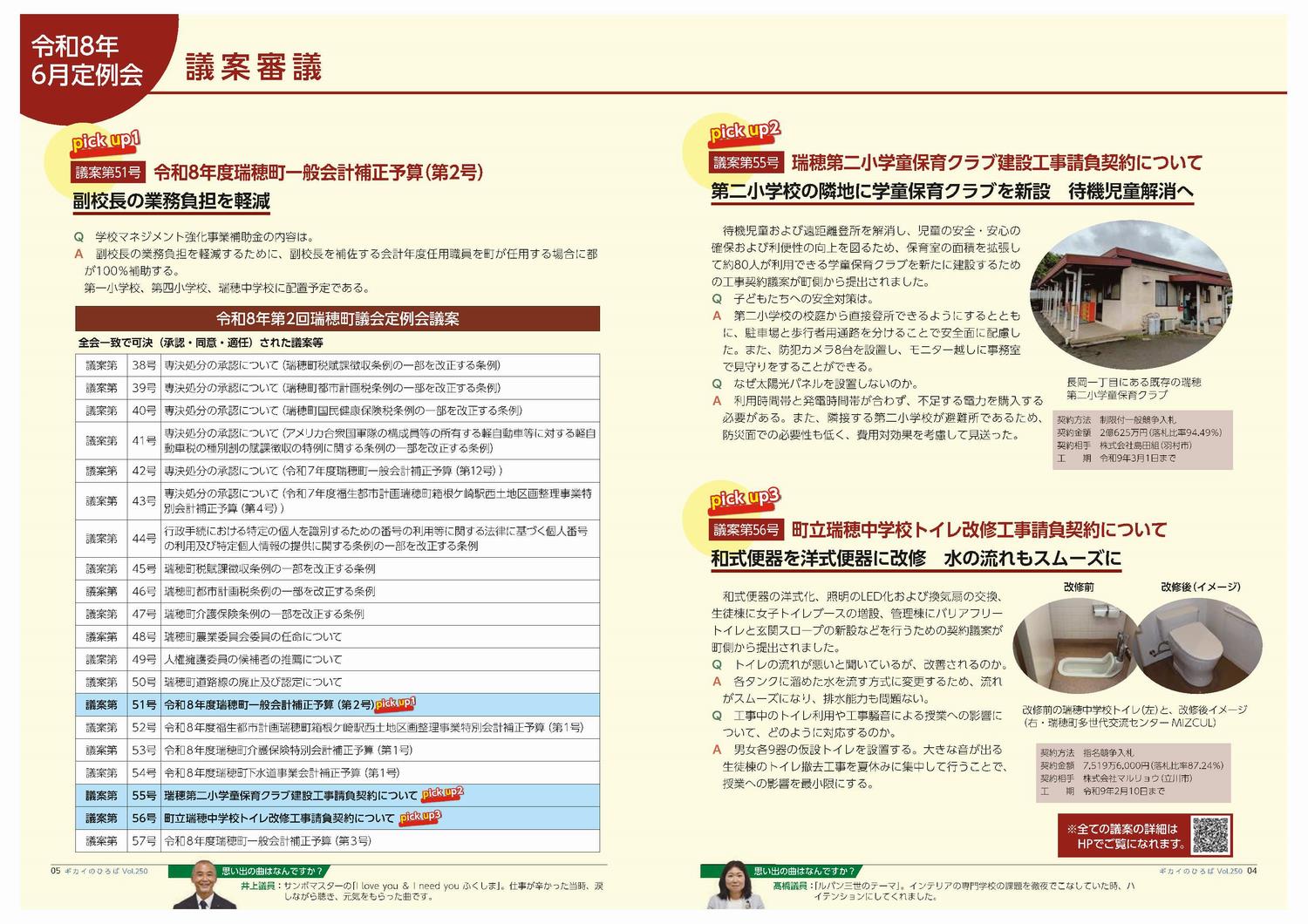Click subheading 第二小学校の隣地に学童保育クラブを新設
This screenshot has width=1308, height=924.
pos(881,192)
